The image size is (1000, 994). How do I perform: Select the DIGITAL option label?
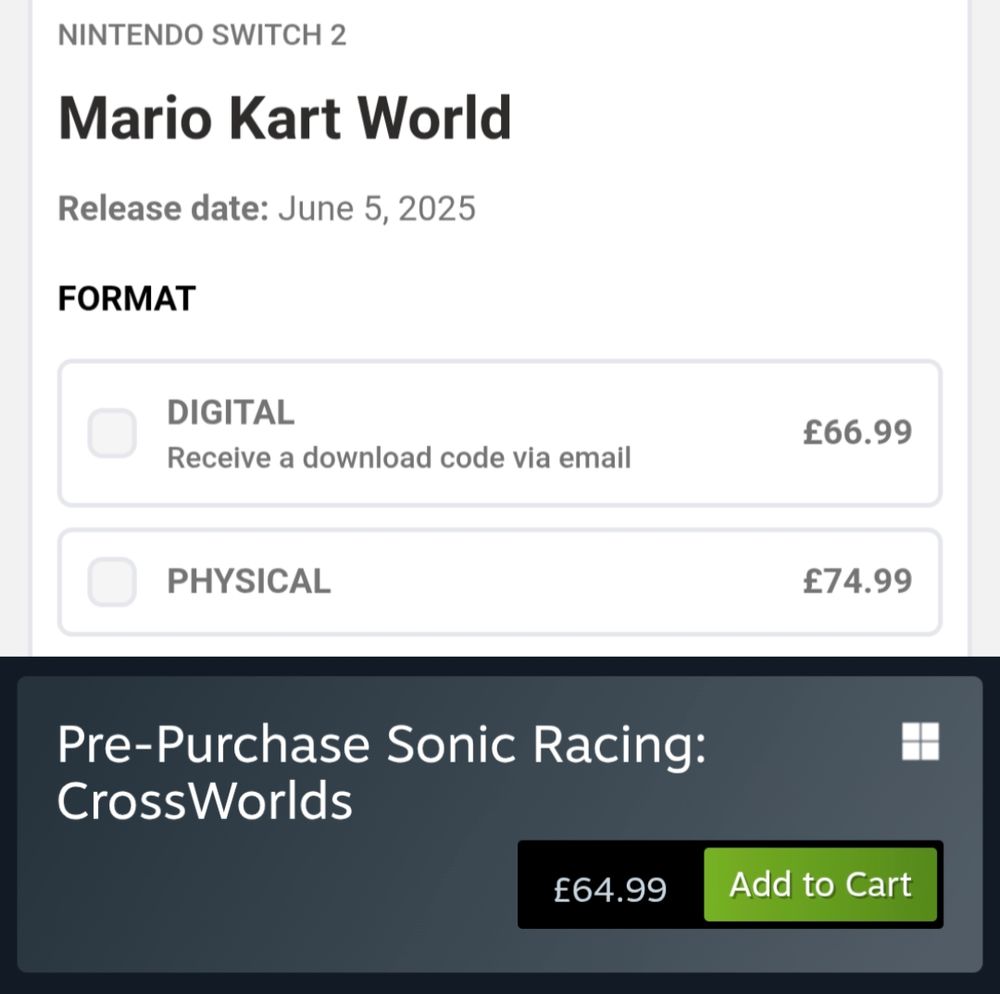230,412
